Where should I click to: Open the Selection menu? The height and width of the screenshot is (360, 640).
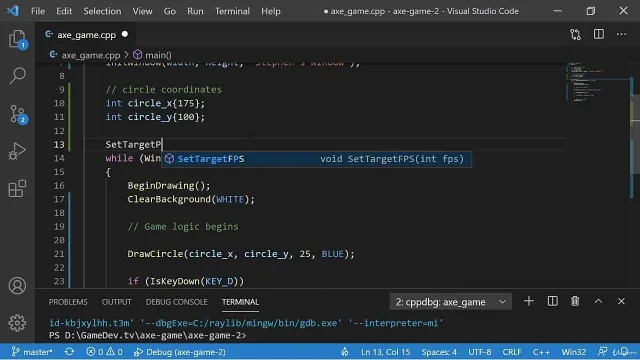coord(102,11)
